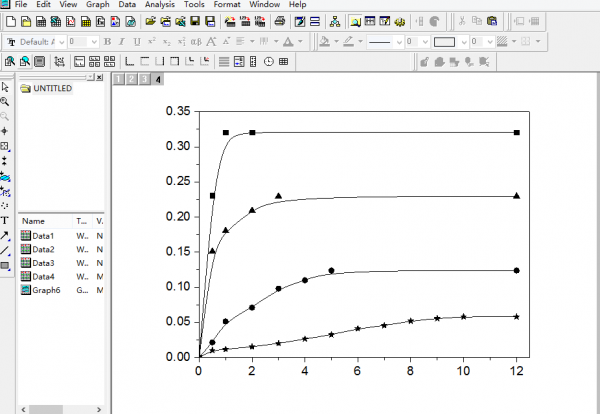Click the Add Time Stamp clock icon
This screenshot has height=414, width=600.
tap(269, 61)
